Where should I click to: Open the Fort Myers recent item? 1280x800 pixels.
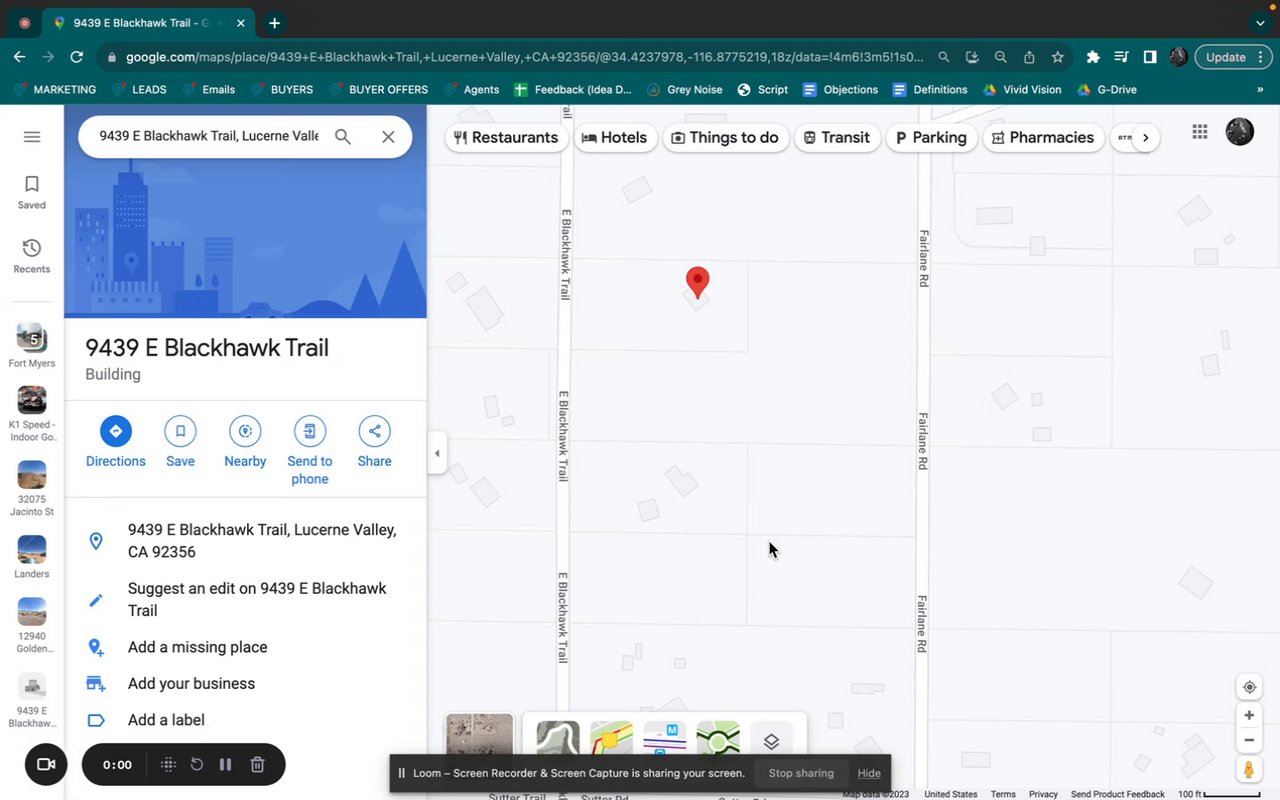coord(32,346)
